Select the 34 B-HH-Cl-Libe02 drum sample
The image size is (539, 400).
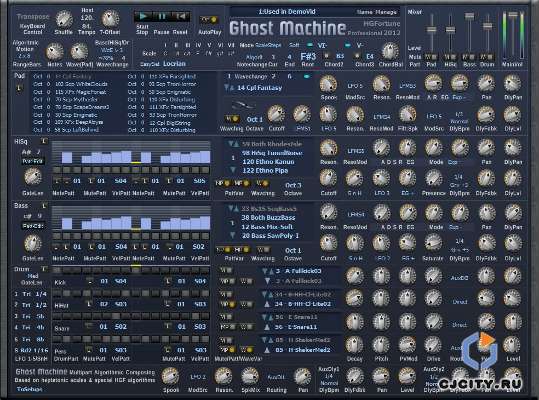302,304
